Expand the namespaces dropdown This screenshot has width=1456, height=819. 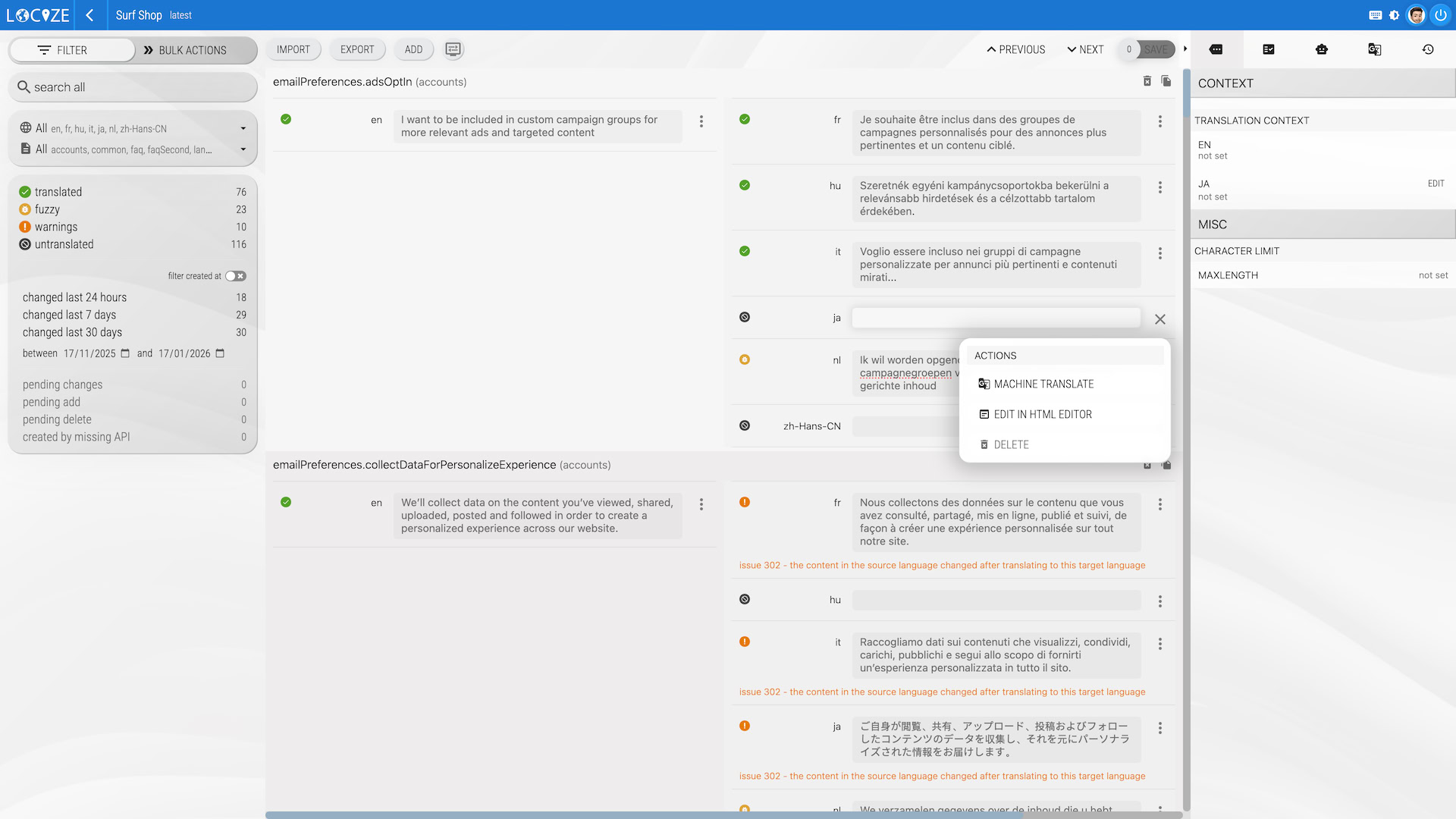(243, 149)
